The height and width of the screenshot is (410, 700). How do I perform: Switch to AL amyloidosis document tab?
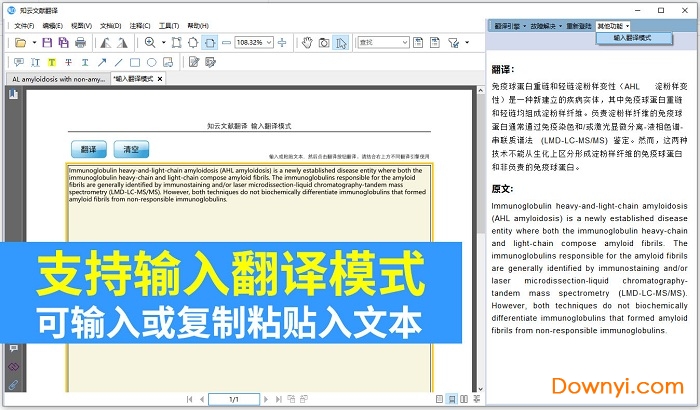pos(57,78)
